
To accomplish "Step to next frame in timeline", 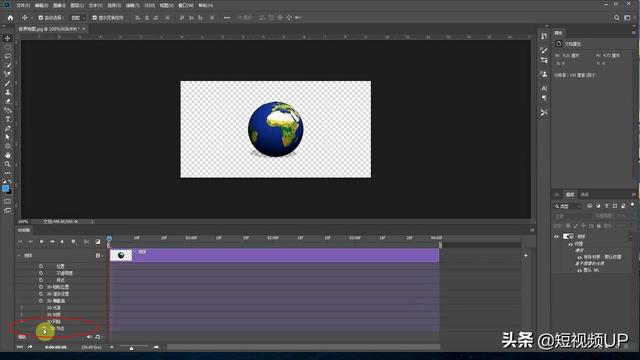I will [x=52, y=242].
